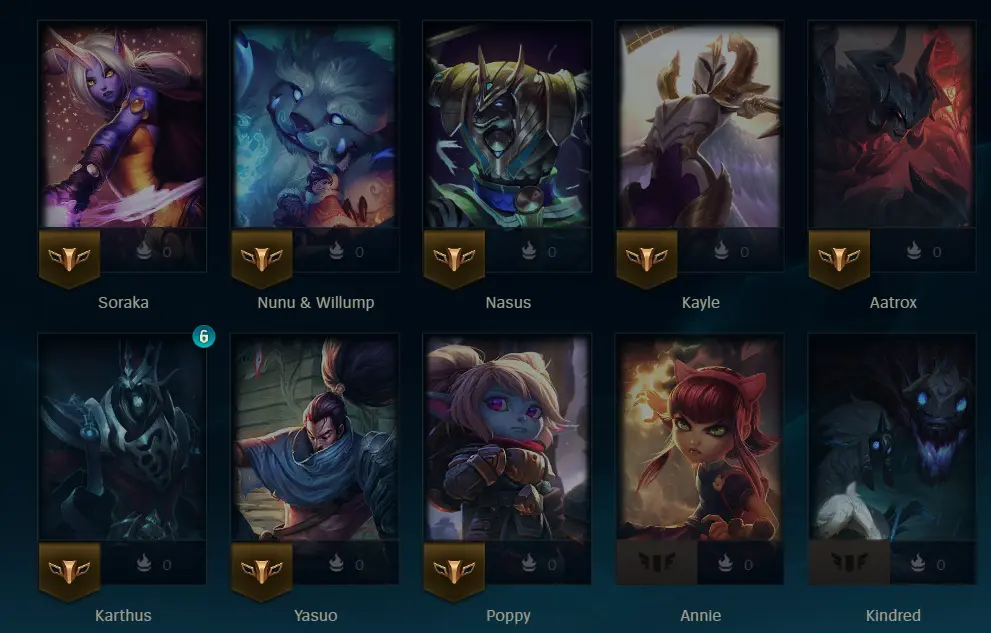
Task: Select the Kayle champion portrait
Action: pos(700,124)
